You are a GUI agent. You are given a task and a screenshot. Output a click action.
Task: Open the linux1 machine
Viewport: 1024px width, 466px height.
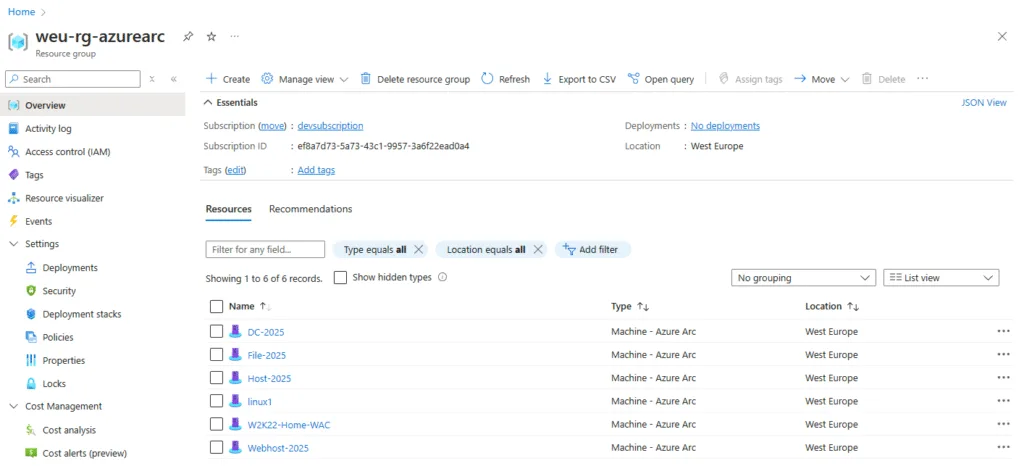pyautogui.click(x=259, y=401)
